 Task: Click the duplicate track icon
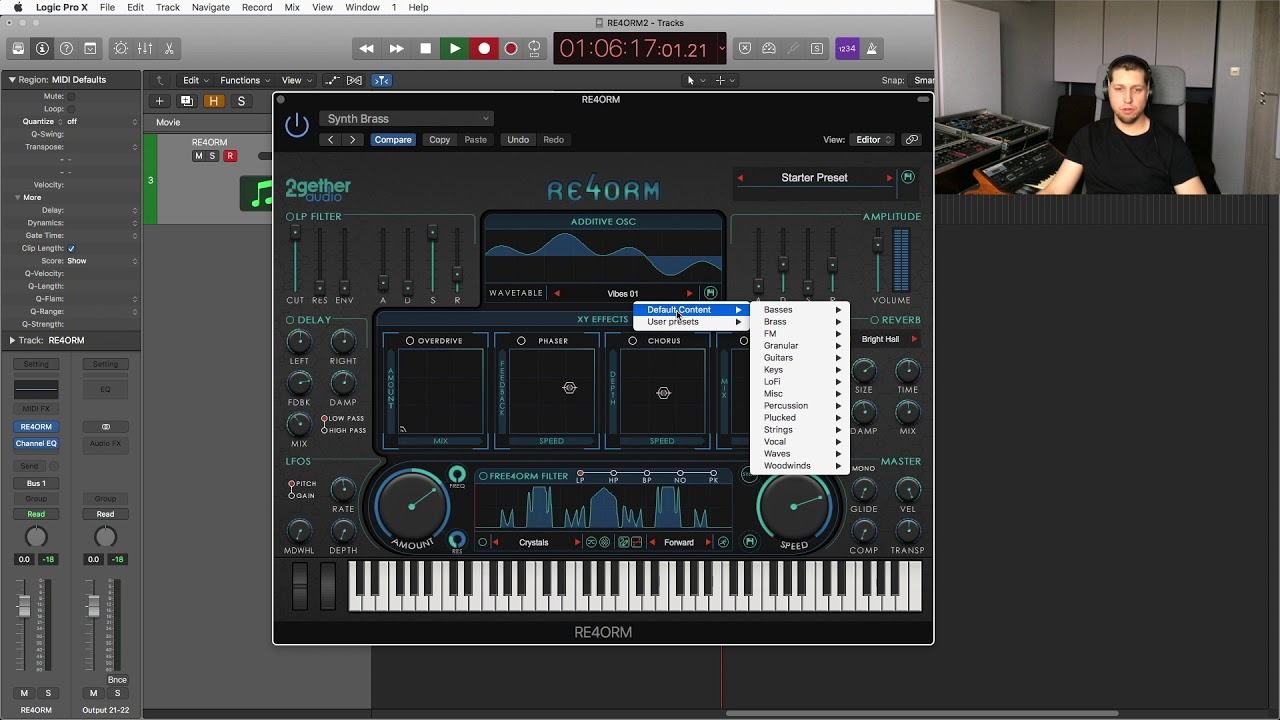coord(186,101)
